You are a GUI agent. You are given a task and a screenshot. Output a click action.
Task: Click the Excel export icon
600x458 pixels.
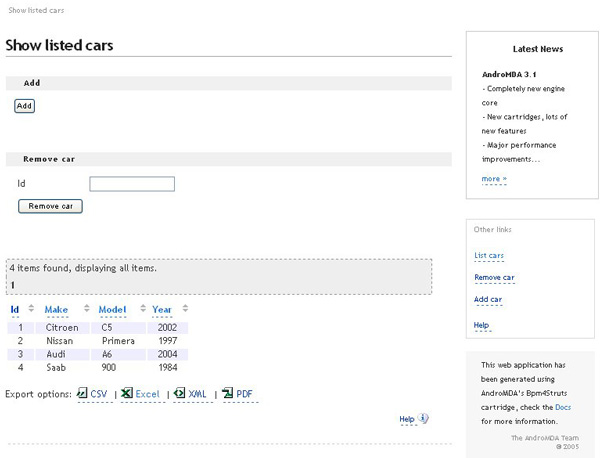[127, 393]
